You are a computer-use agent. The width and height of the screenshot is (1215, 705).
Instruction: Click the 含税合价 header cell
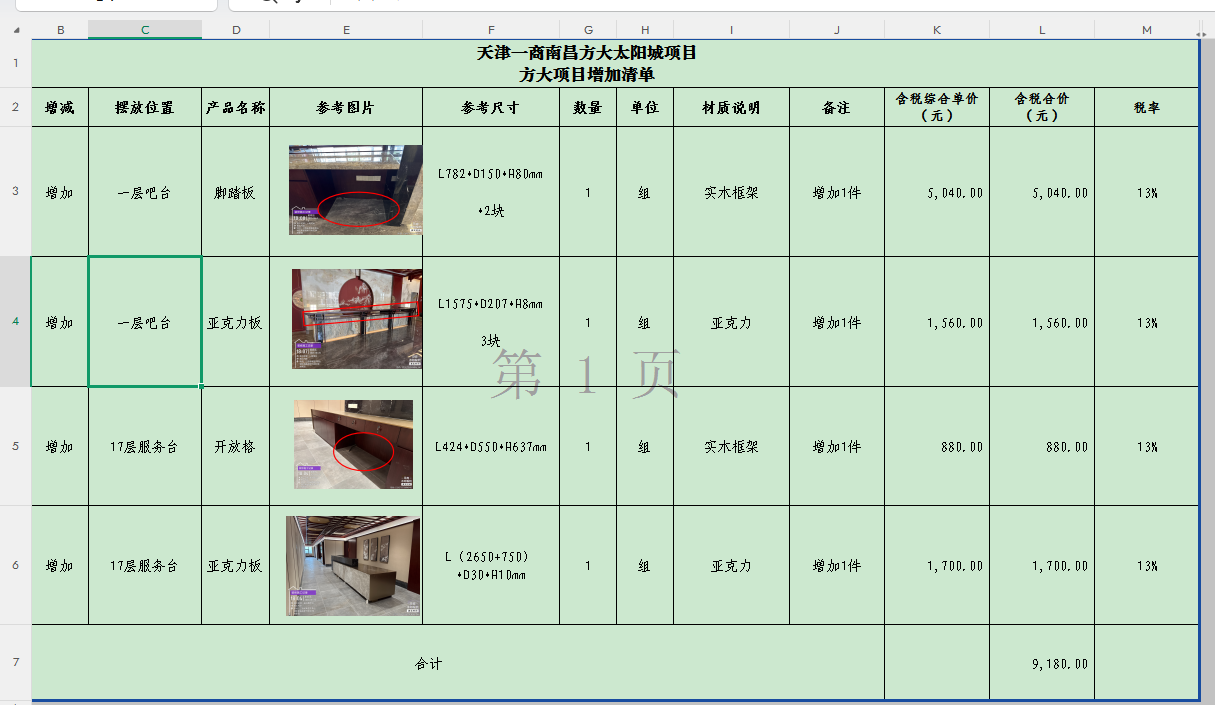(1042, 107)
